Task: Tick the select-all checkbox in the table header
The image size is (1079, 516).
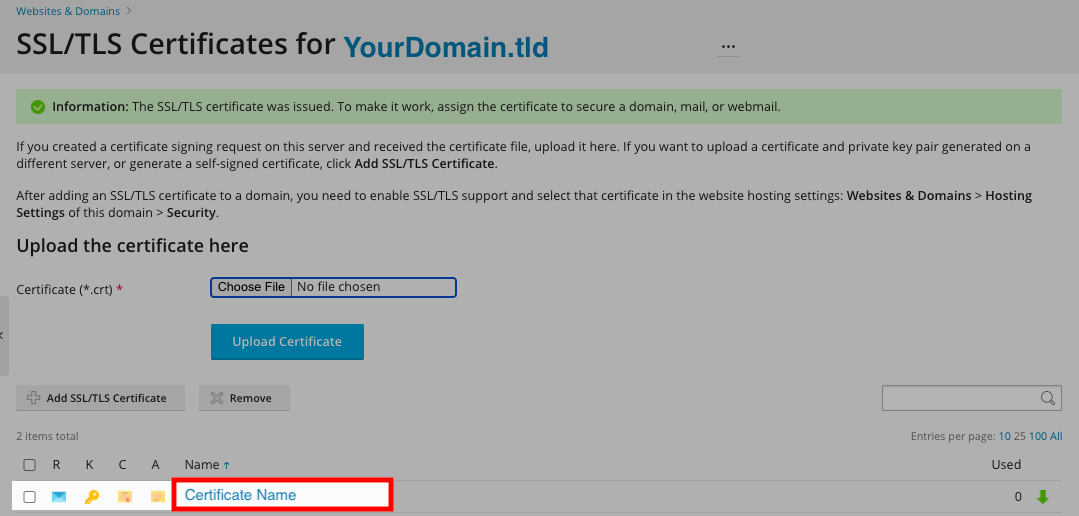Action: pyautogui.click(x=30, y=465)
